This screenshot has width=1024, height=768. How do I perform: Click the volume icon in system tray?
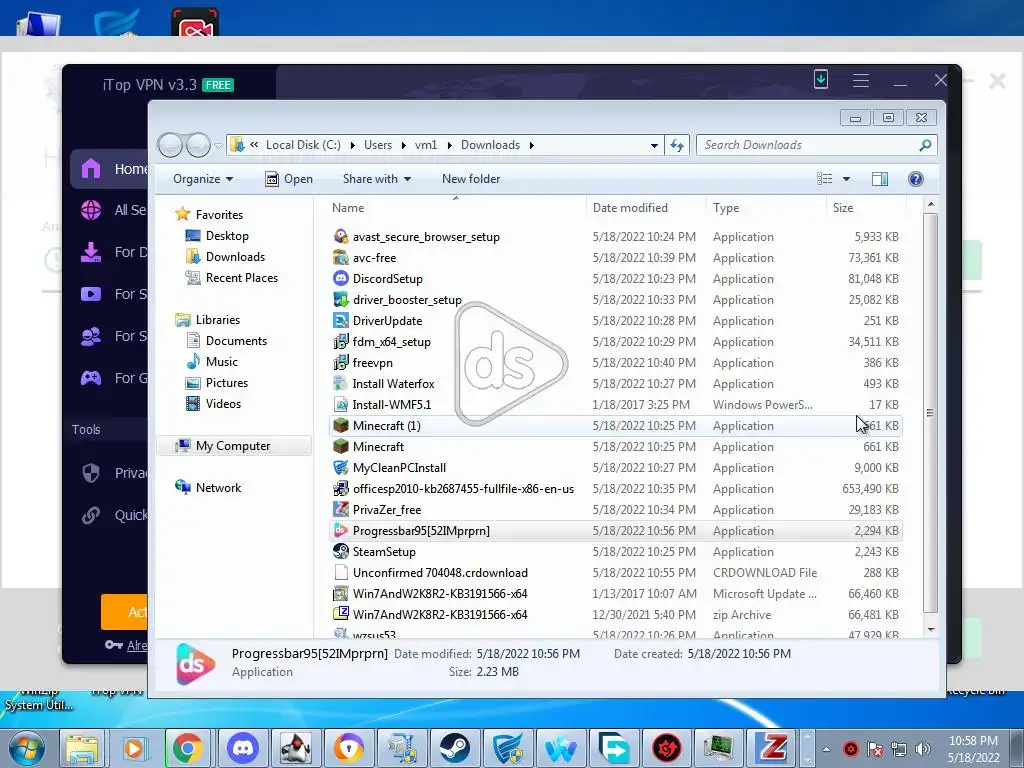pos(923,749)
